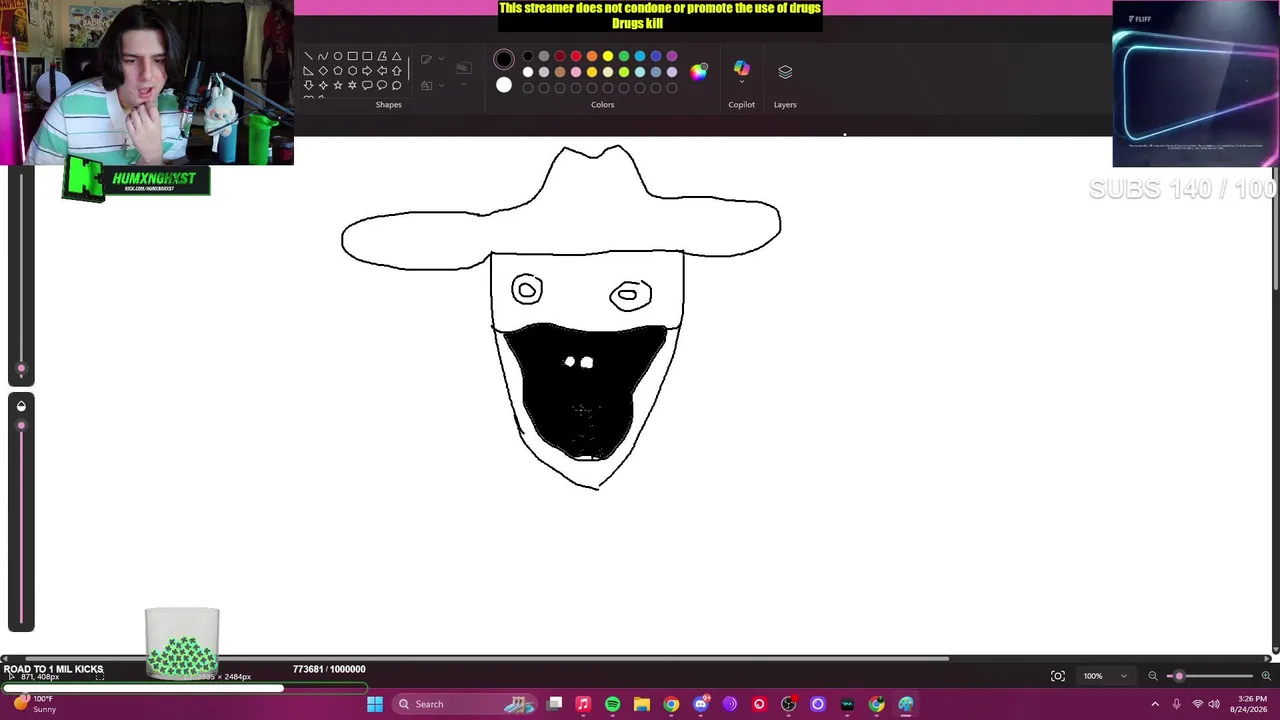Select the curve shape tool

[x=323, y=56]
